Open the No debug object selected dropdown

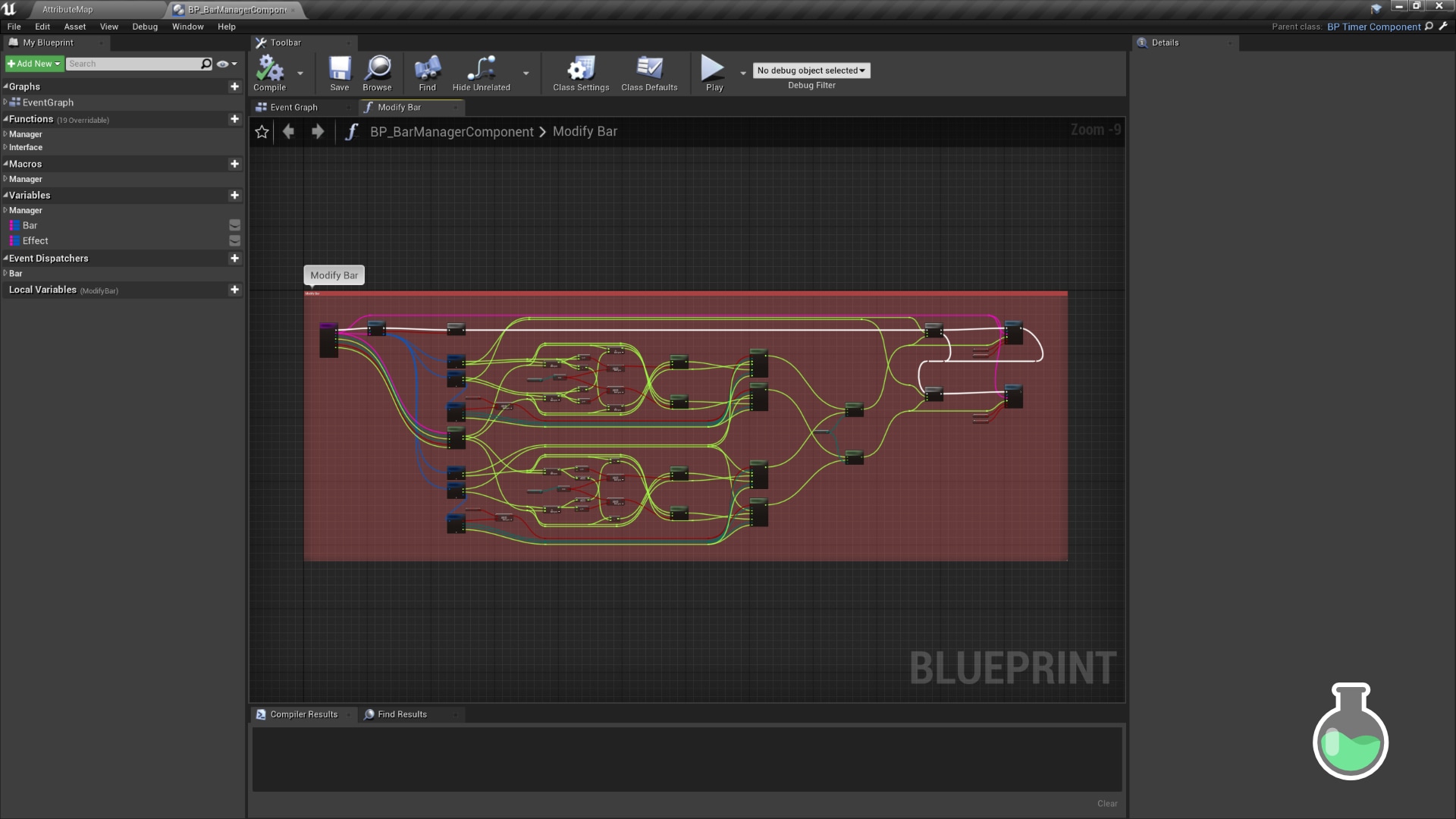tap(811, 70)
